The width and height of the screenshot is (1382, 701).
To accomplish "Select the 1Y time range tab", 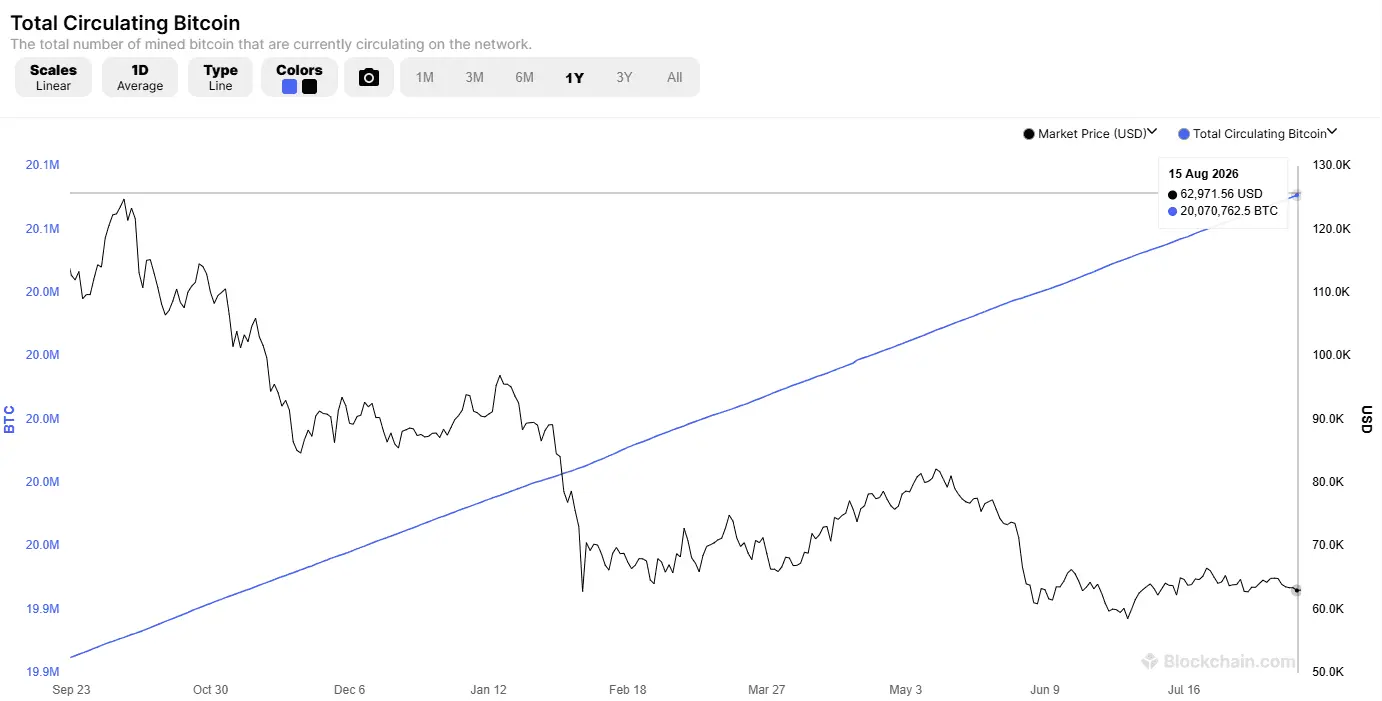I will point(575,77).
